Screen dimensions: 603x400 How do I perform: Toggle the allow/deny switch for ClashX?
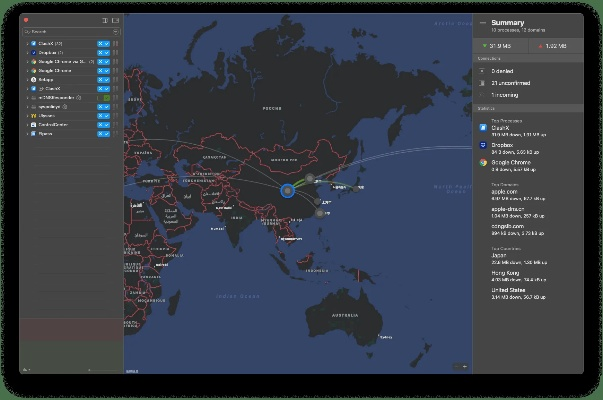coord(103,44)
